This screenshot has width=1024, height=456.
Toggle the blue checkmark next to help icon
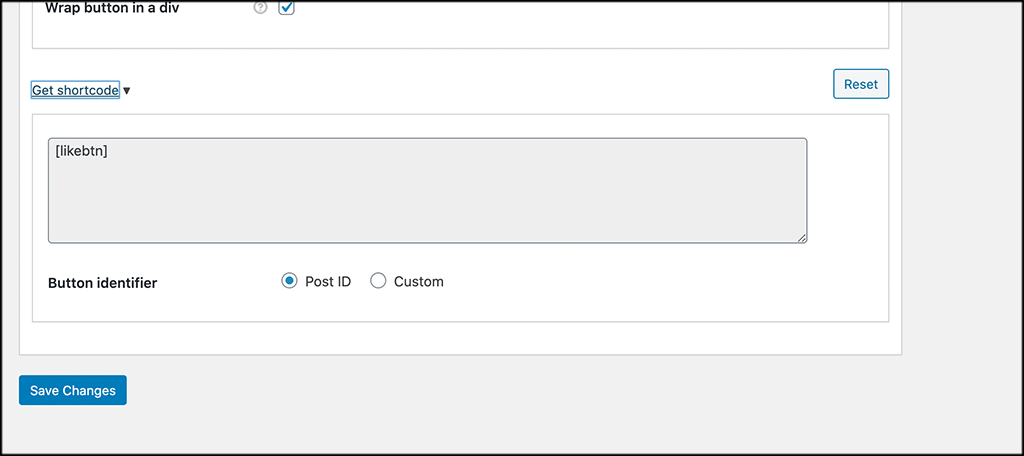[x=287, y=8]
